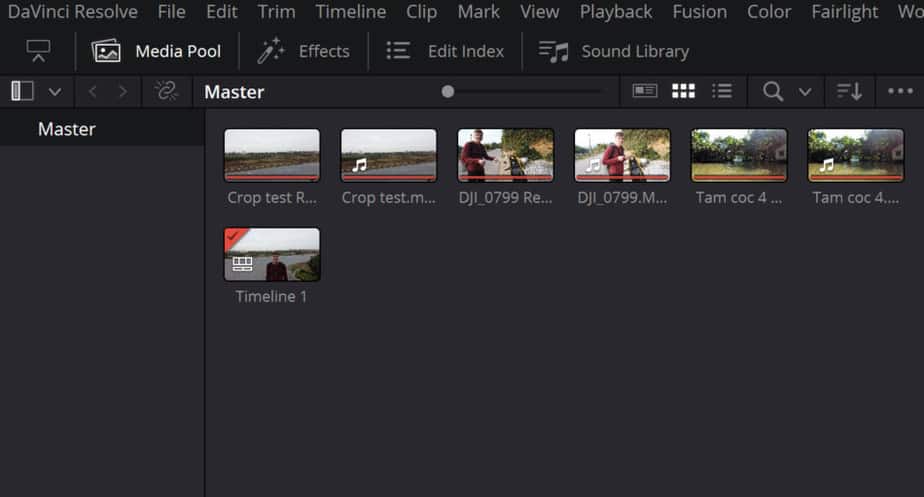Viewport: 924px width, 497px height.
Task: Open the Fusion menu
Action: pos(699,12)
